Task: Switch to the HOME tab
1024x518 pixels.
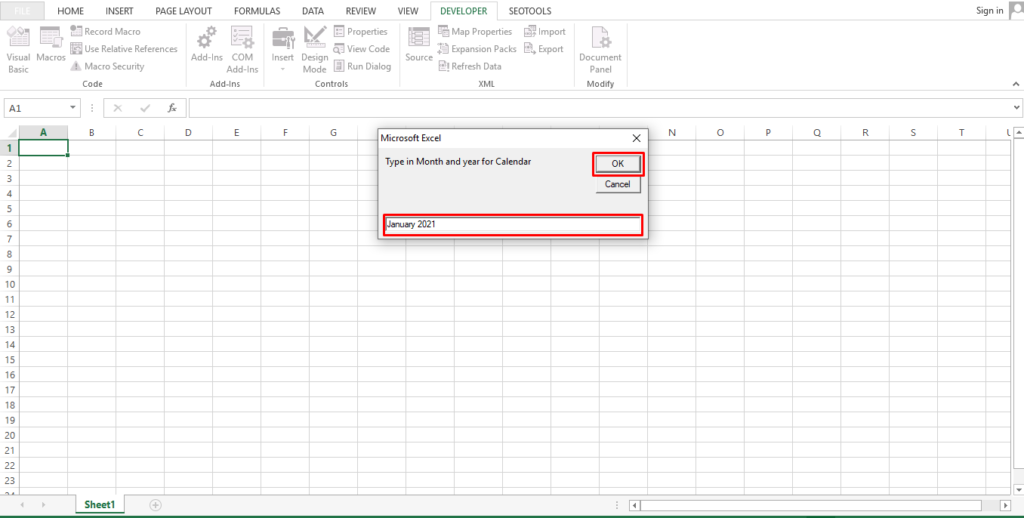Action: pyautogui.click(x=71, y=11)
